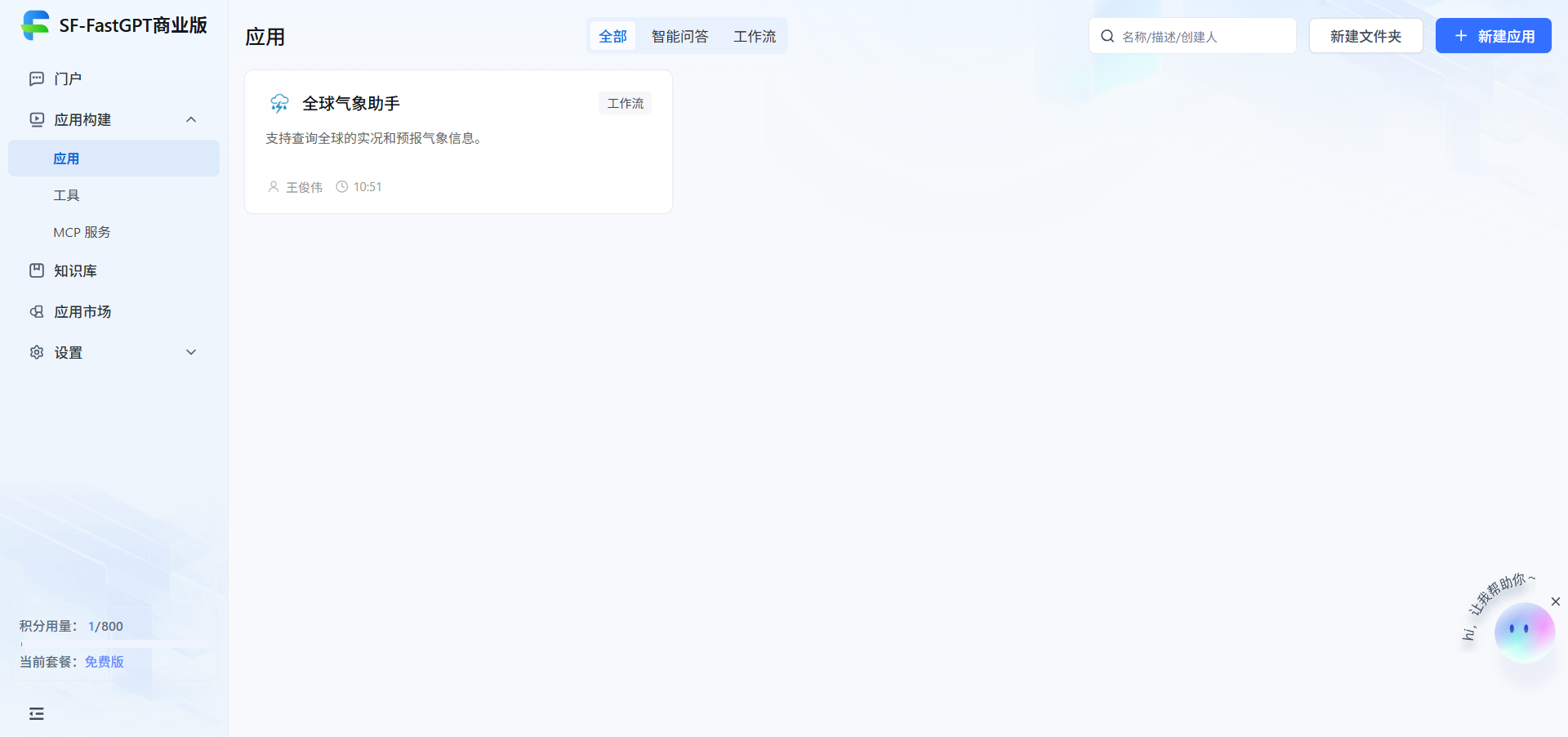Screen dimensions: 1568x737
Task: Collapse the sidebar with bottom menu icon
Action: (x=37, y=714)
